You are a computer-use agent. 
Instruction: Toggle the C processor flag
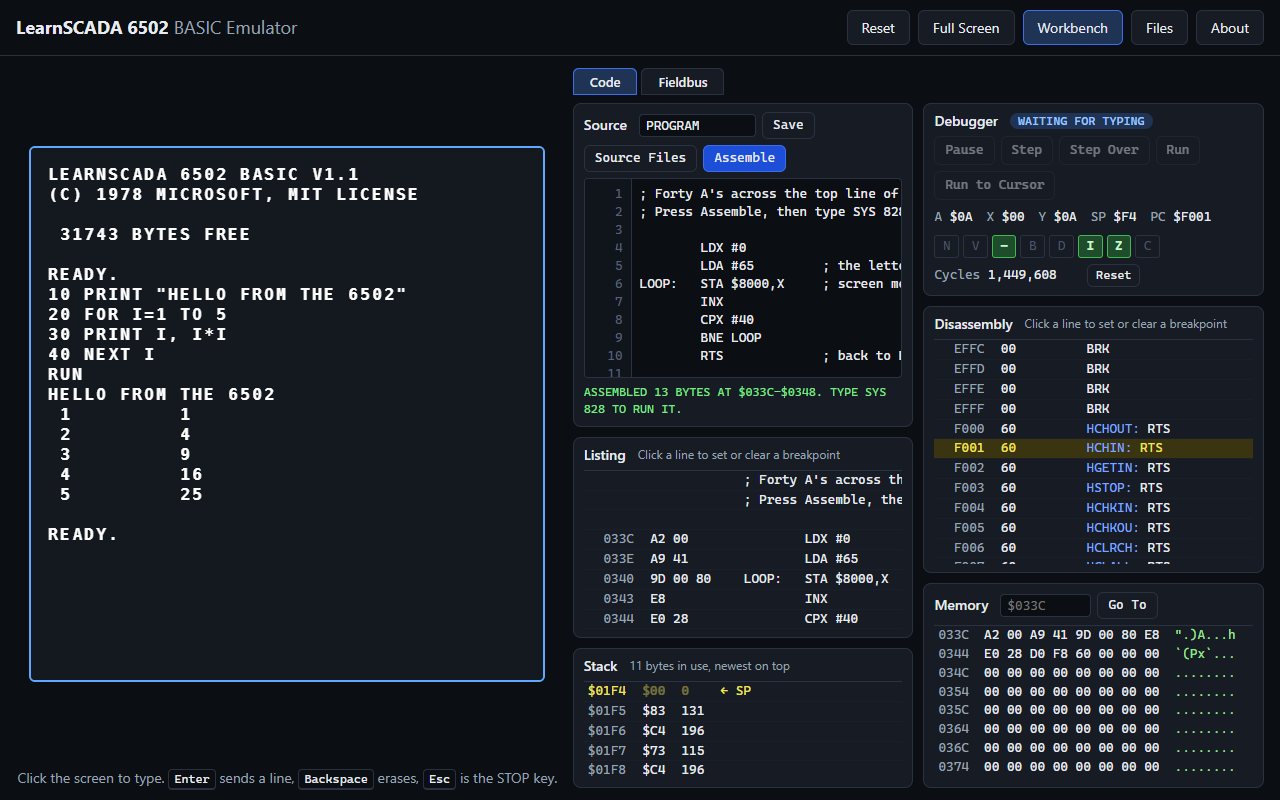1148,246
